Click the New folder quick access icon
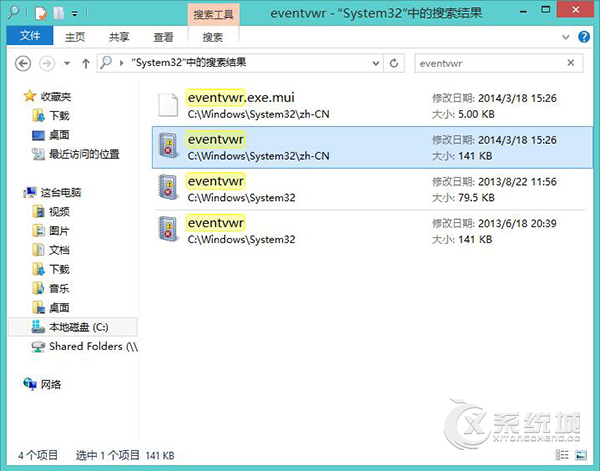The width and height of the screenshot is (600, 471). 59,14
